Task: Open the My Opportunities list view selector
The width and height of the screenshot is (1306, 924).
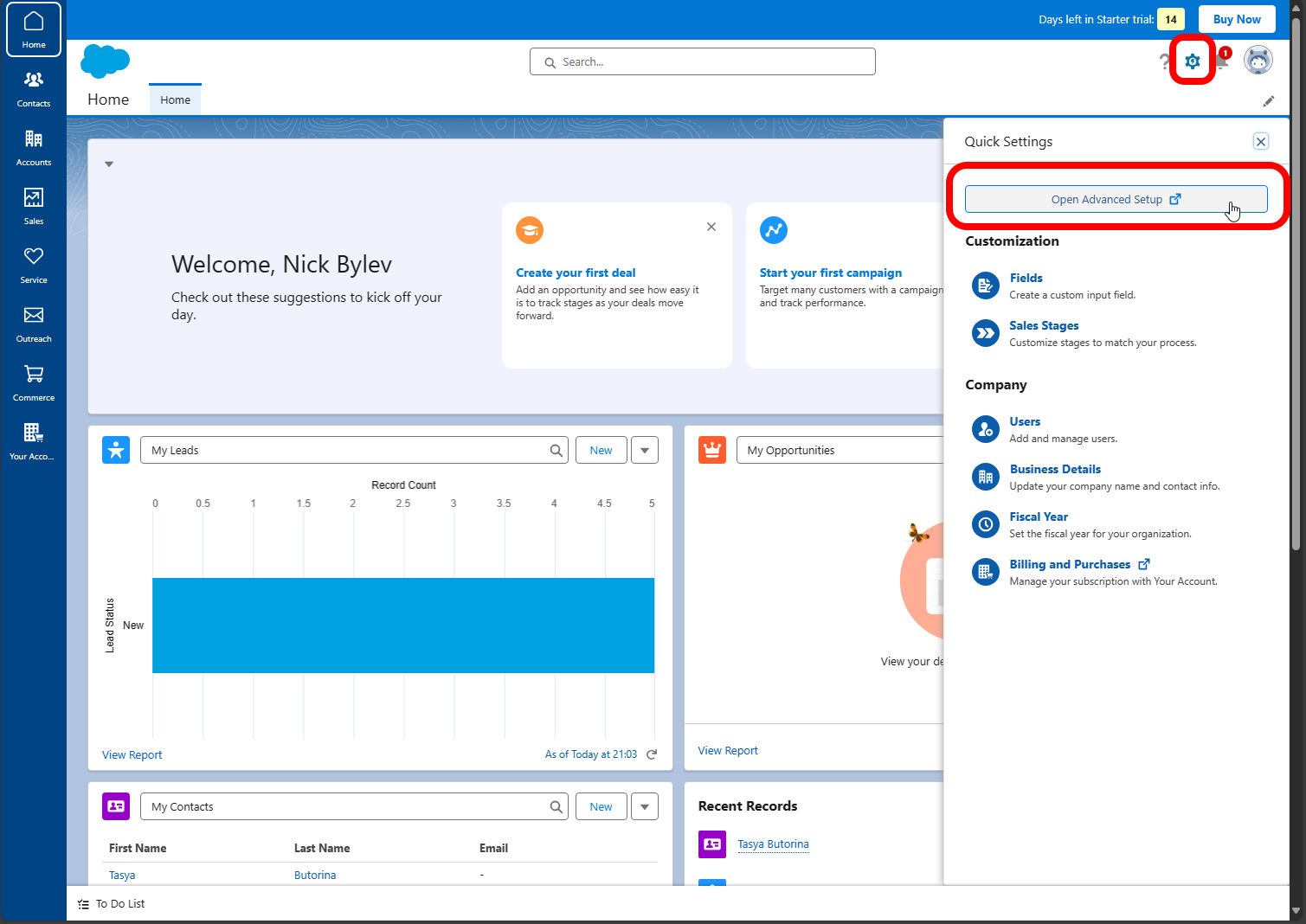Action: 840,450
